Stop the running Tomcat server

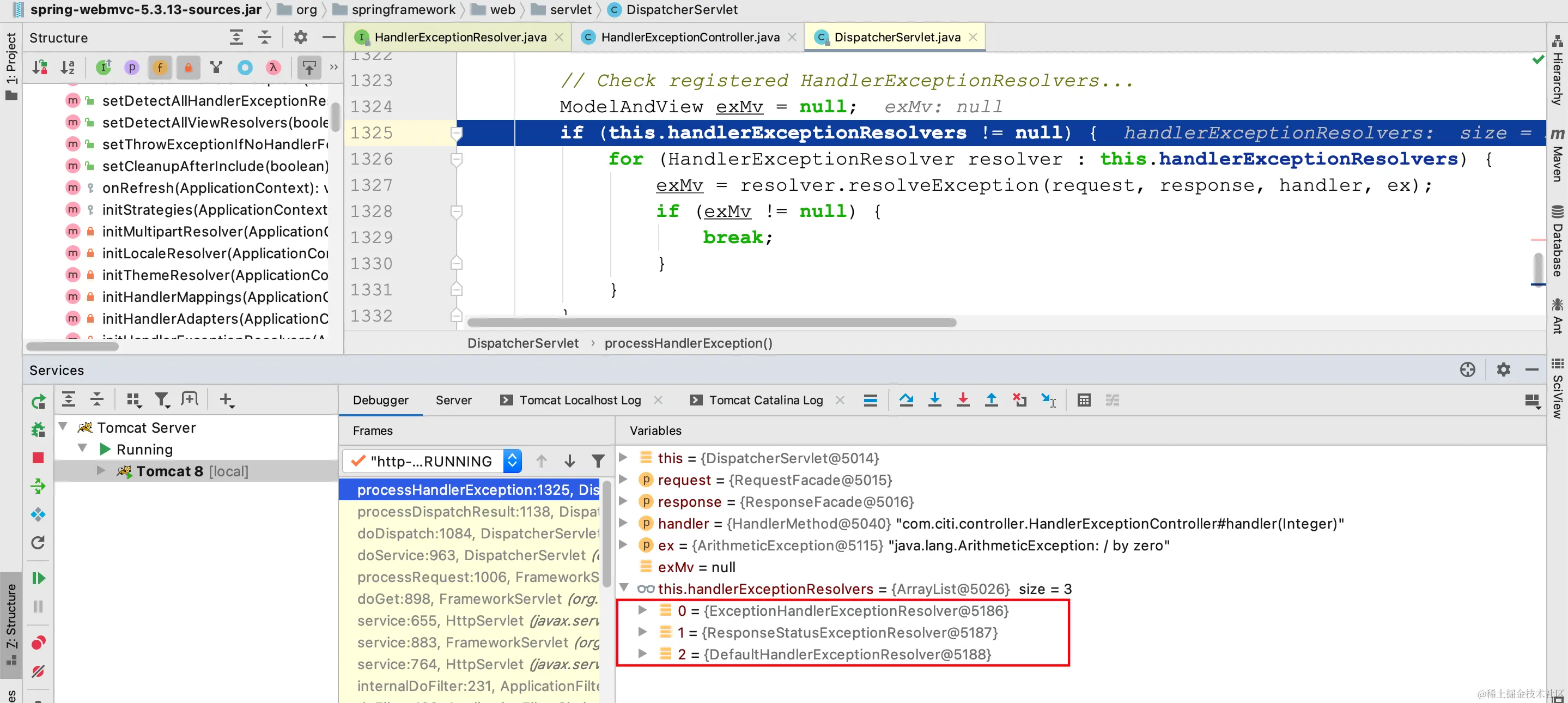point(38,458)
